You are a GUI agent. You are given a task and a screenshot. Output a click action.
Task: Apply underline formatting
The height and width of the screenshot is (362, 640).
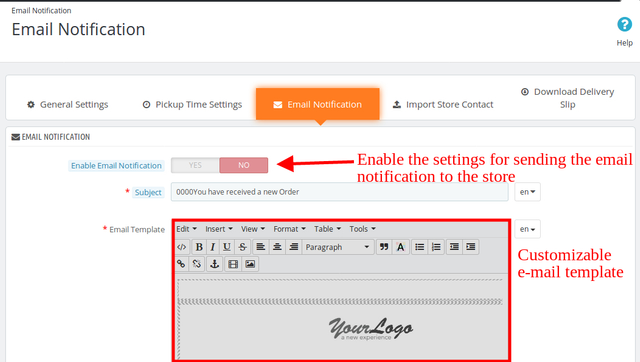pos(227,247)
